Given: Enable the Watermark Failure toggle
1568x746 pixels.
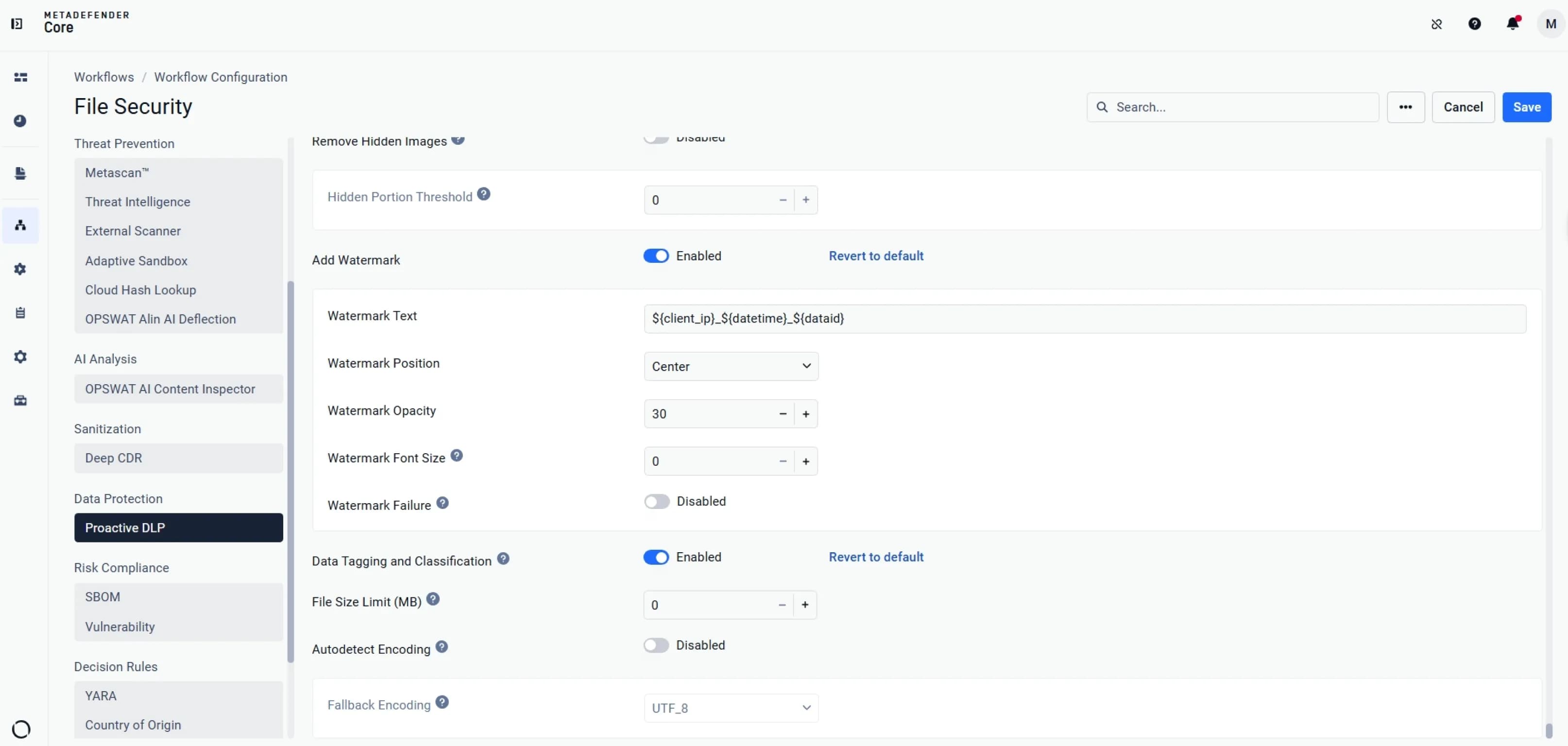Looking at the screenshot, I should click(x=657, y=501).
